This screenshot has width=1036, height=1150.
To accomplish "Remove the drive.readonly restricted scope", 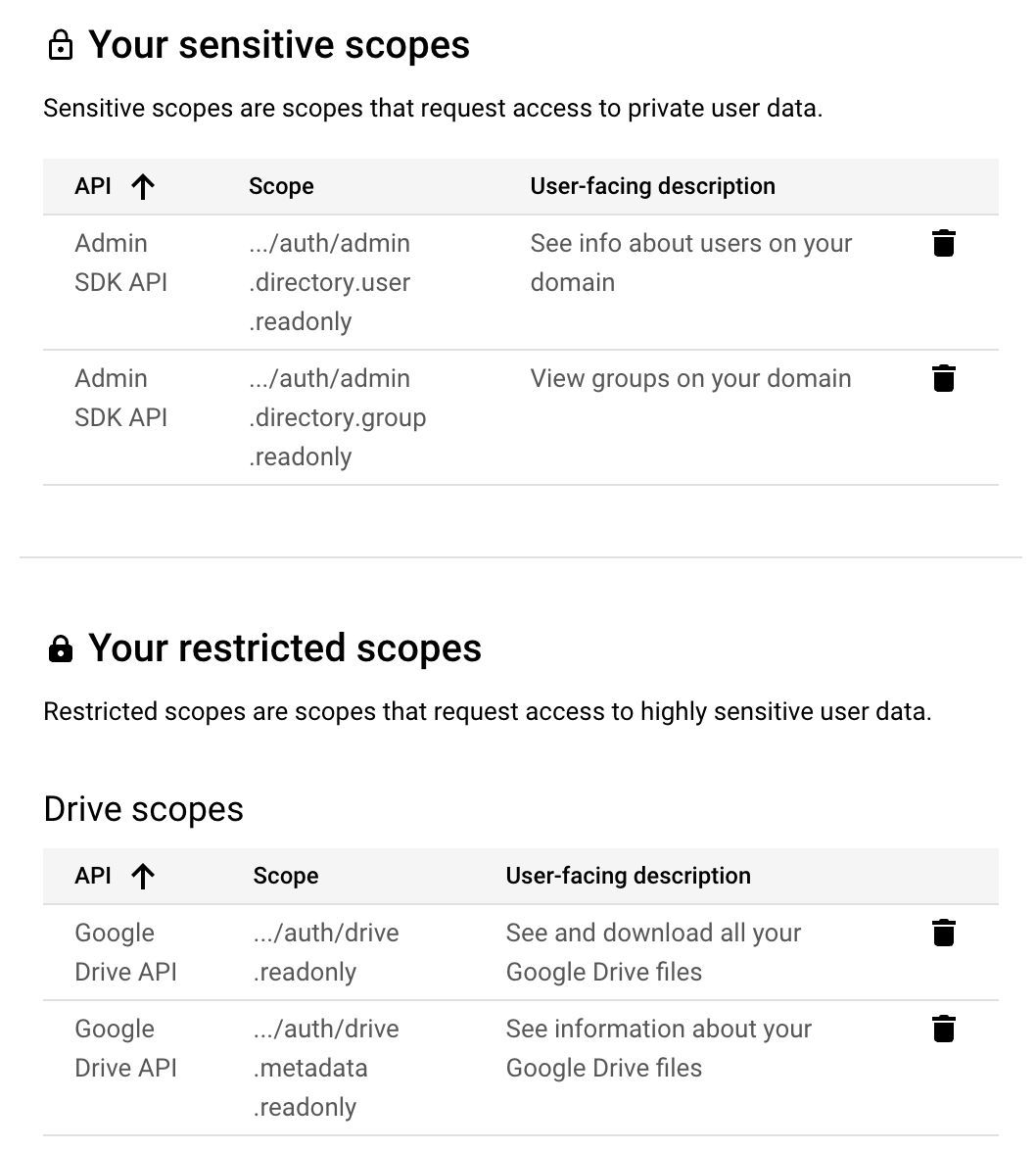I will pyautogui.click(x=943, y=933).
